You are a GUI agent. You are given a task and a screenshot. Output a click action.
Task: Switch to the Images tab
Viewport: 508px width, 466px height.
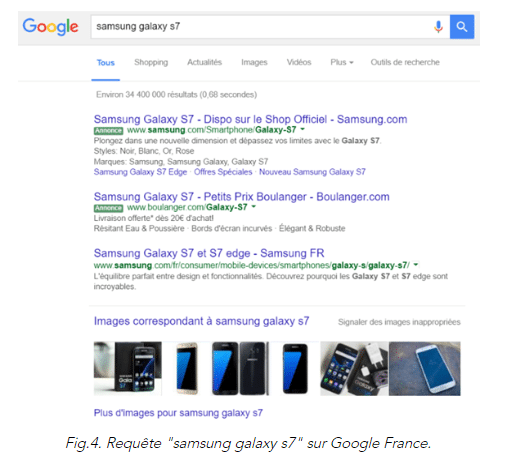[254, 62]
